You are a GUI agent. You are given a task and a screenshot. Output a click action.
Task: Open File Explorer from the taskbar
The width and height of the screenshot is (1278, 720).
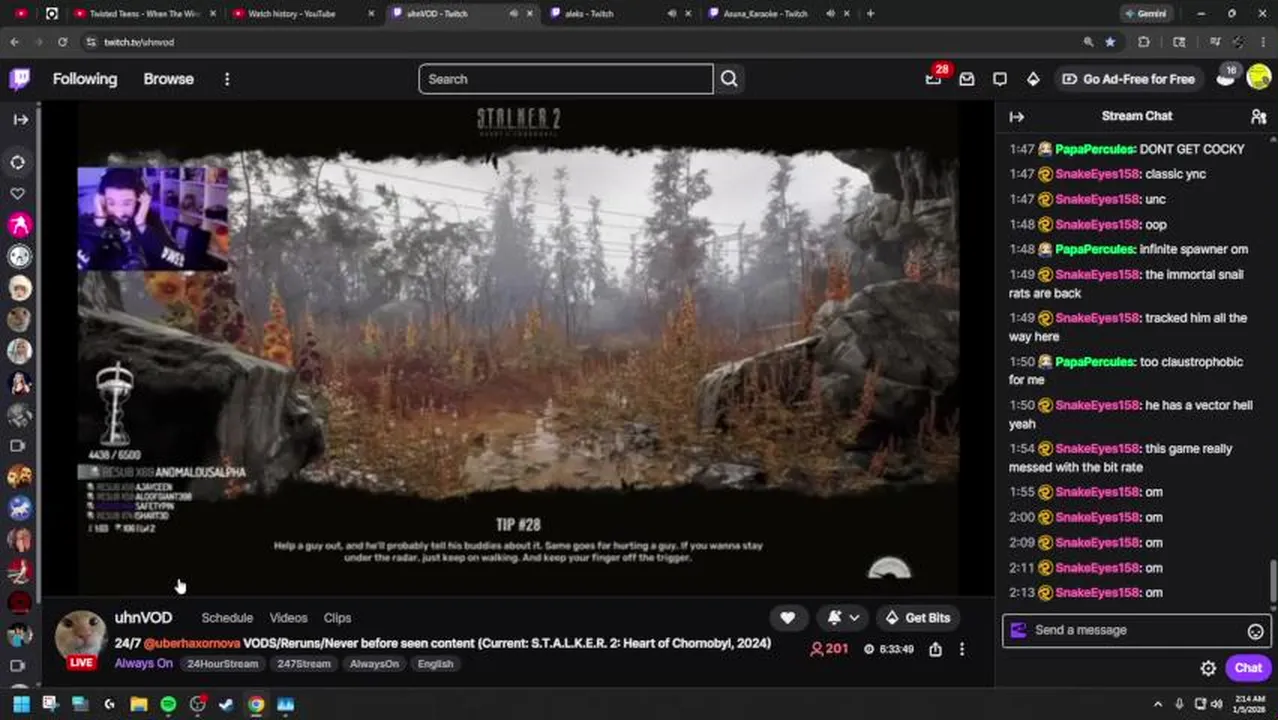pyautogui.click(x=139, y=704)
